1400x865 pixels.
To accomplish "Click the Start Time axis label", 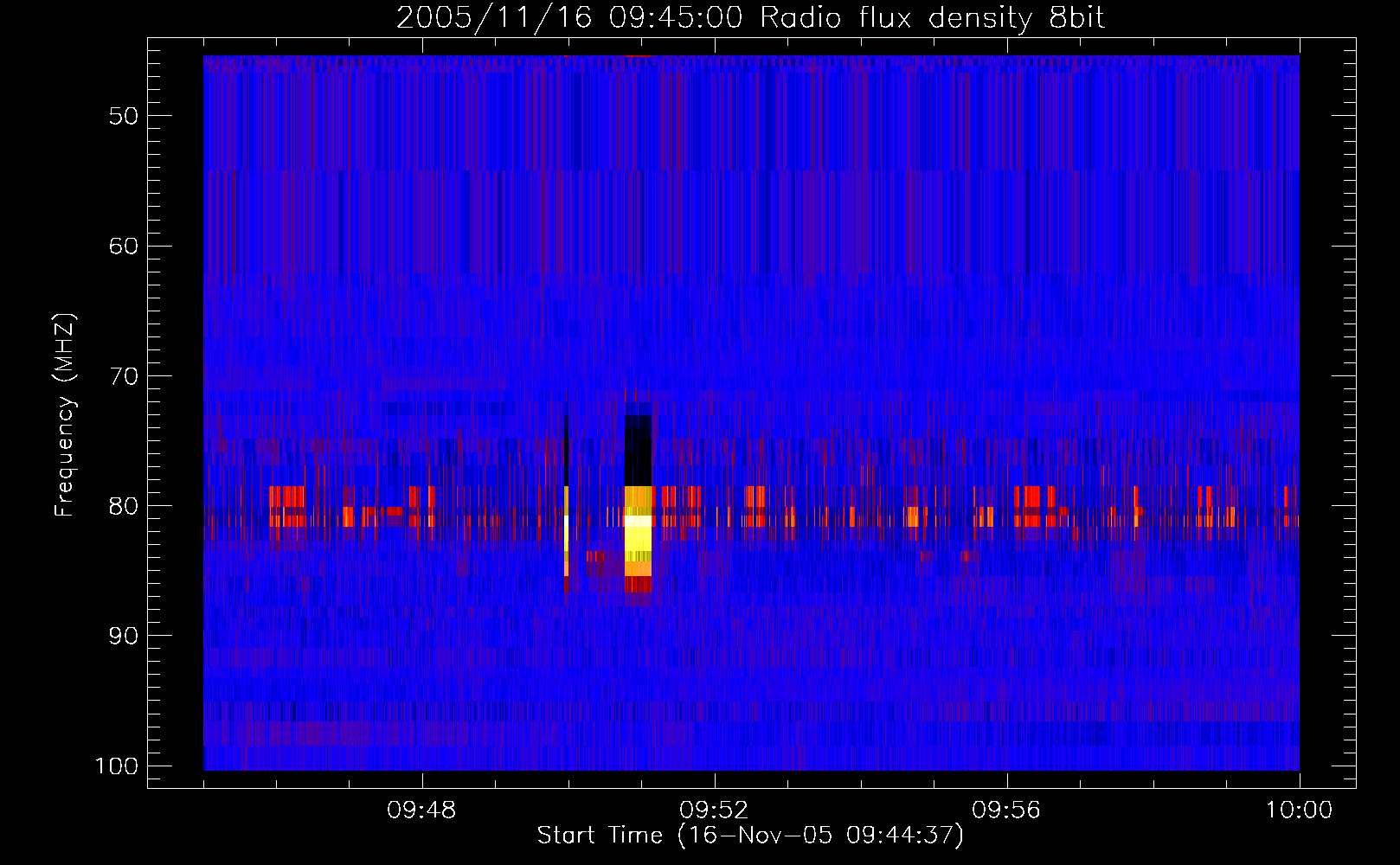I will pos(750,836).
